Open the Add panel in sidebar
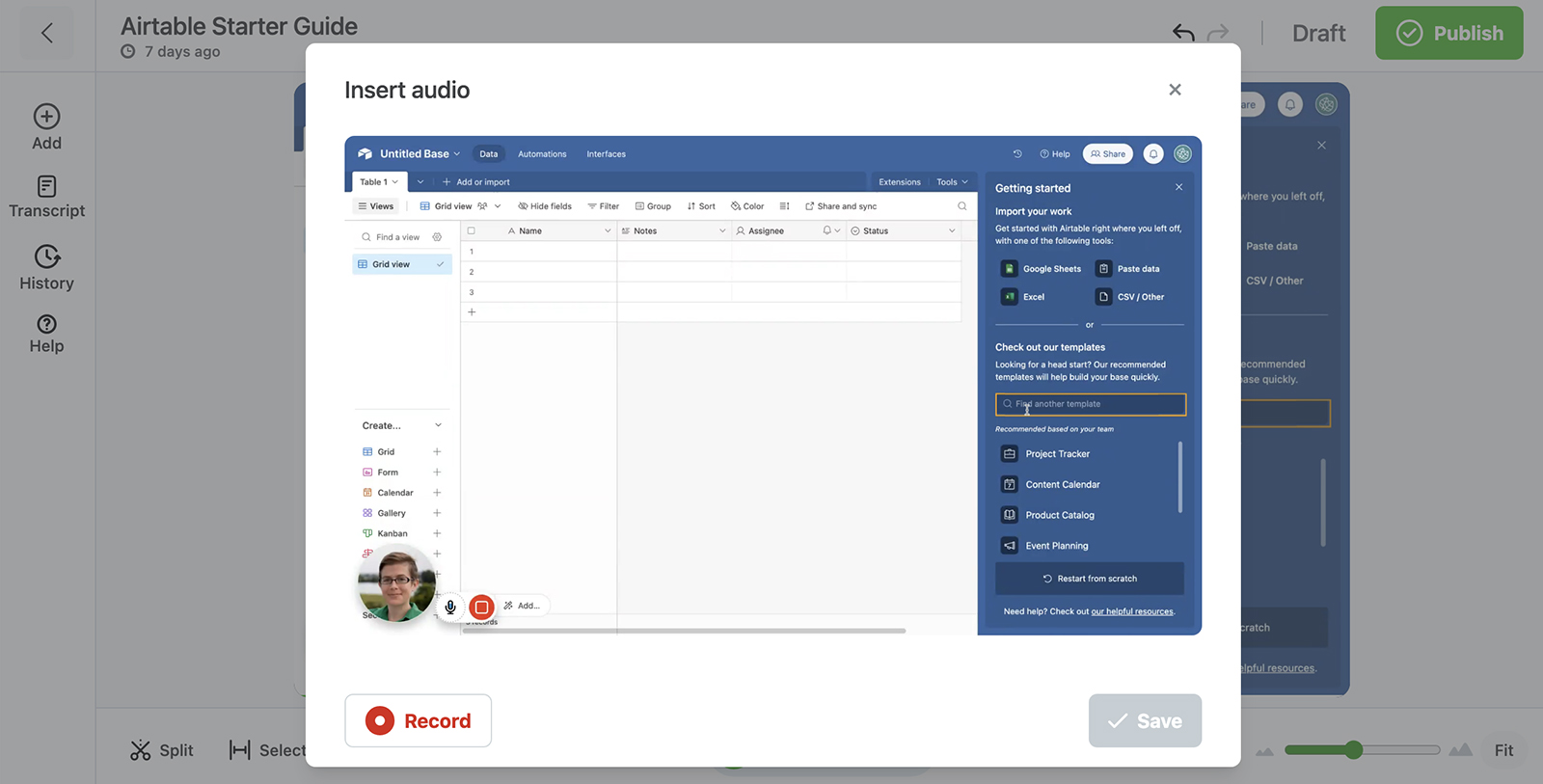This screenshot has height=784, width=1543. tap(46, 127)
